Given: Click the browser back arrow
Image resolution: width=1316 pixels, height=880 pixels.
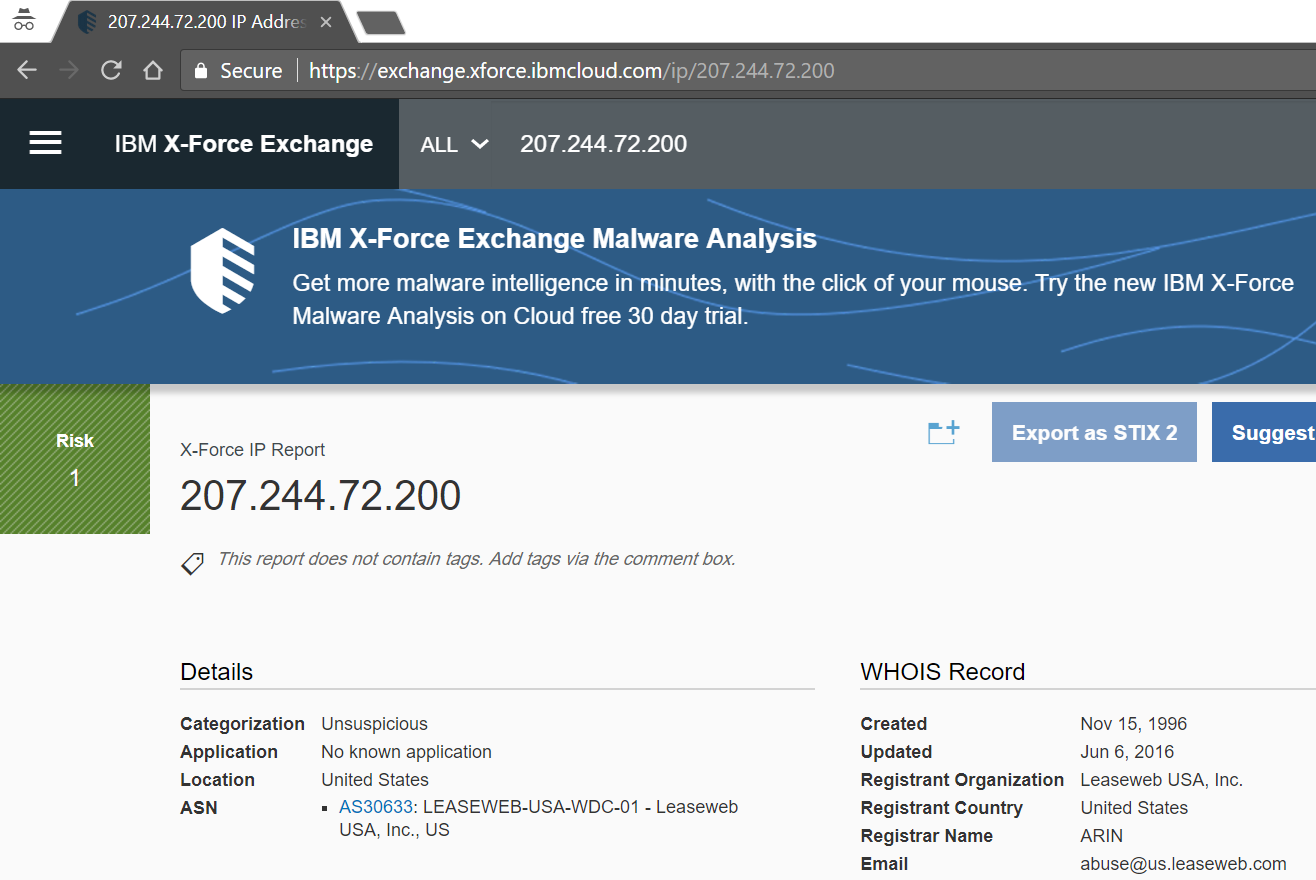Looking at the screenshot, I should point(27,70).
